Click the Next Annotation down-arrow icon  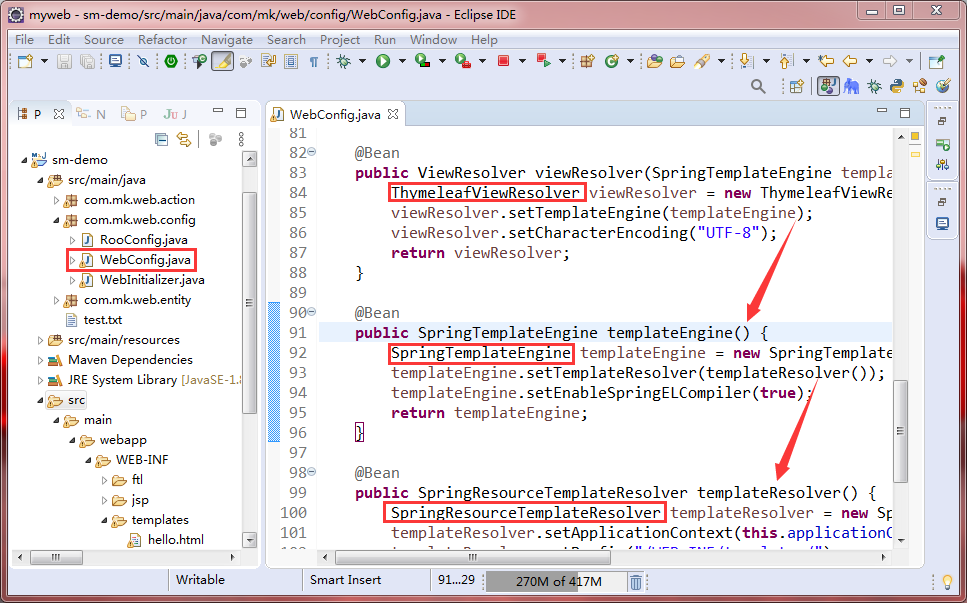click(x=746, y=61)
